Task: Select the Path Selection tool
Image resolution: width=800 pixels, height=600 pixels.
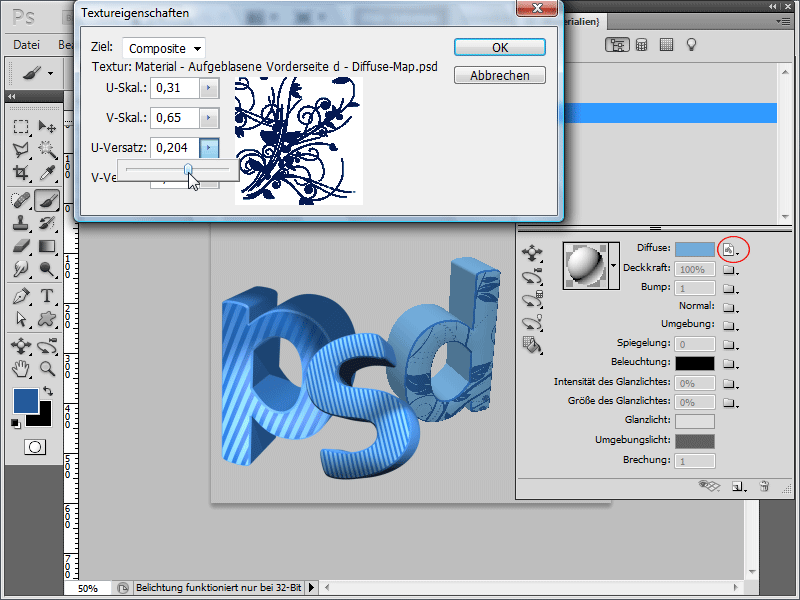Action: (21, 319)
